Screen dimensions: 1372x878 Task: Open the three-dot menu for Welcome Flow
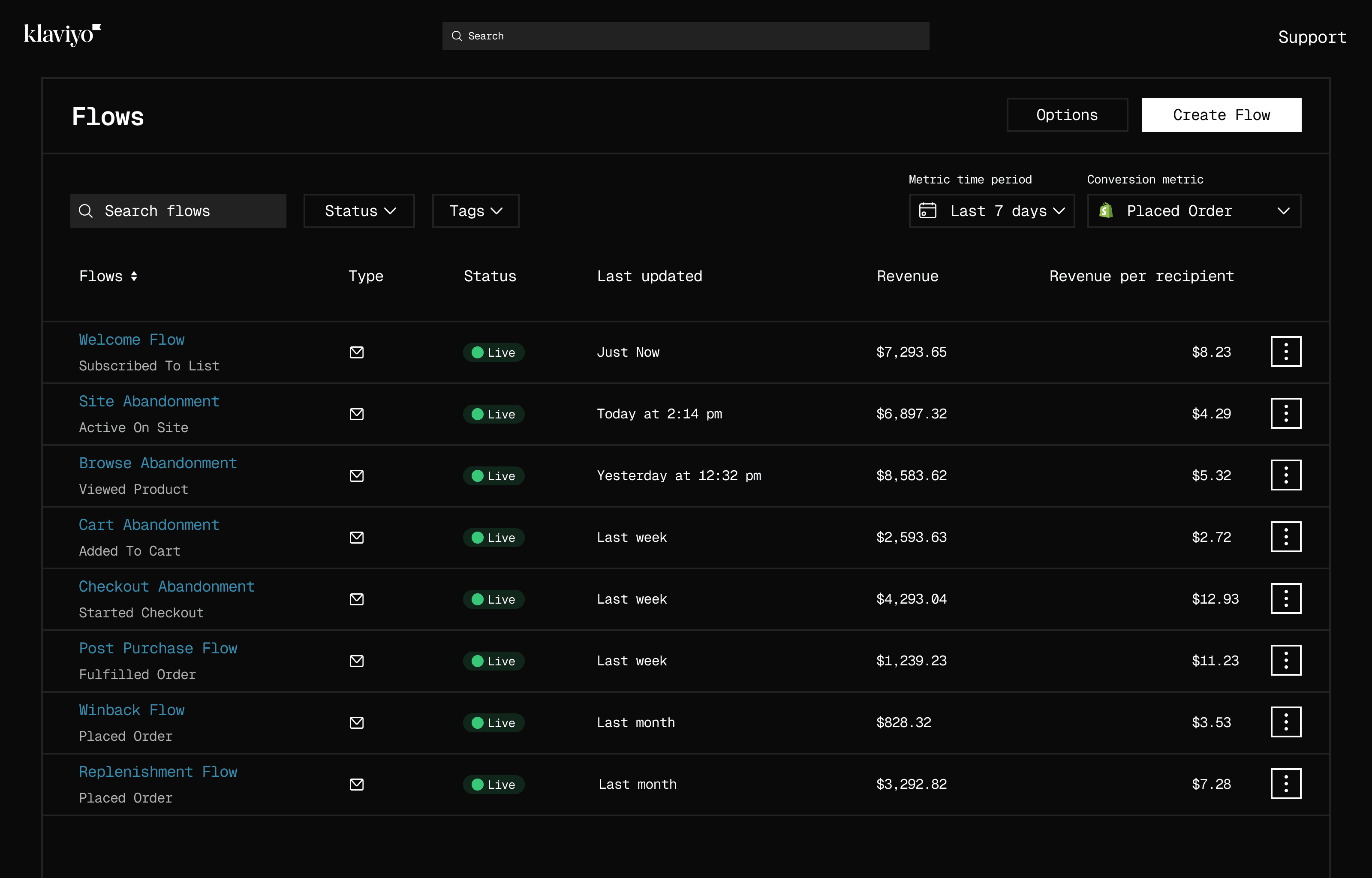pos(1285,352)
